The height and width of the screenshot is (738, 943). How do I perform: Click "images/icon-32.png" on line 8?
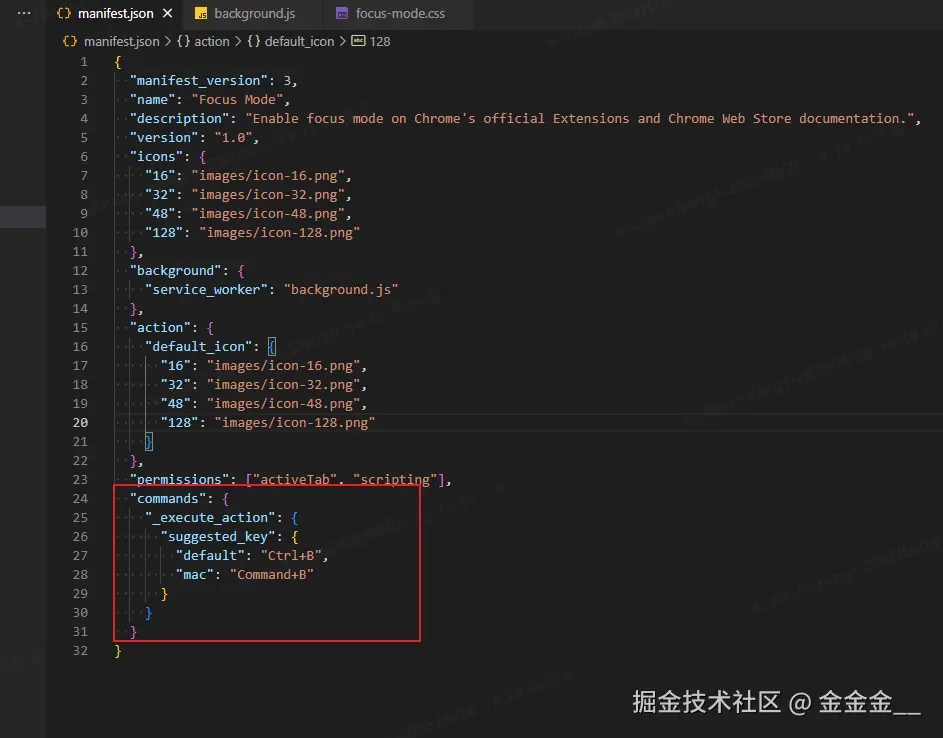268,195
